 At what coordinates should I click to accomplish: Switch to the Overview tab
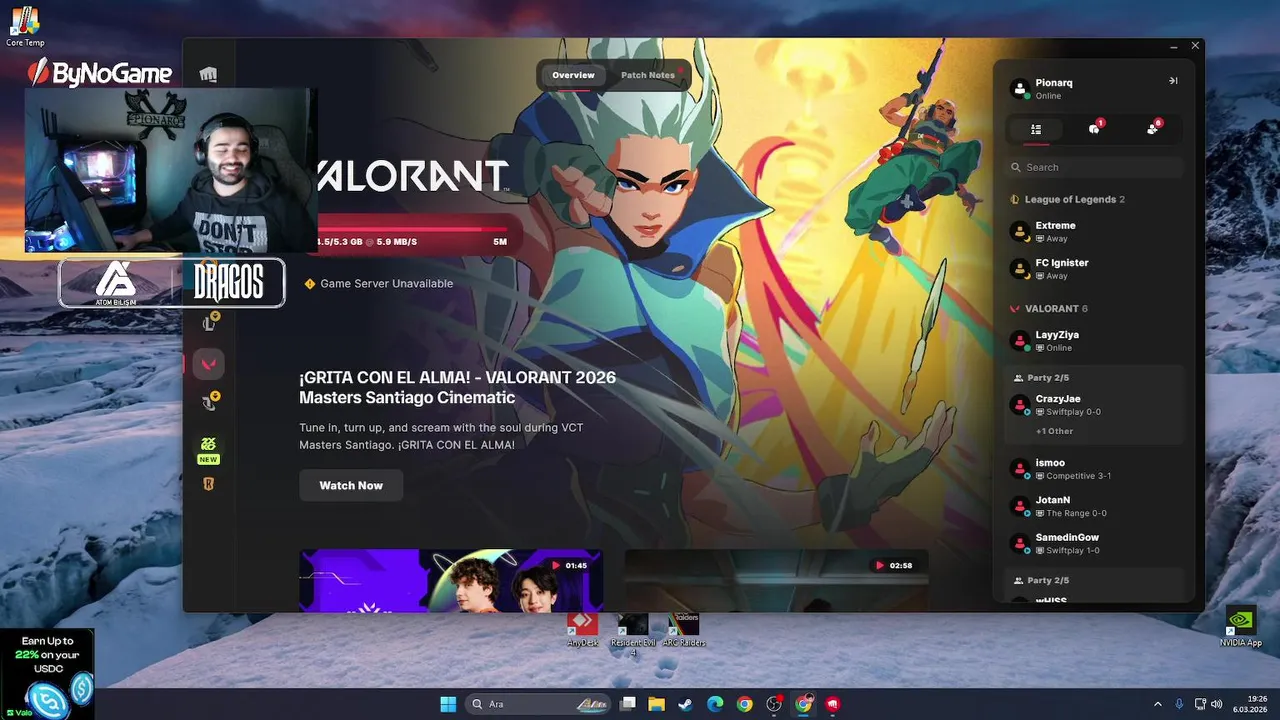click(573, 75)
